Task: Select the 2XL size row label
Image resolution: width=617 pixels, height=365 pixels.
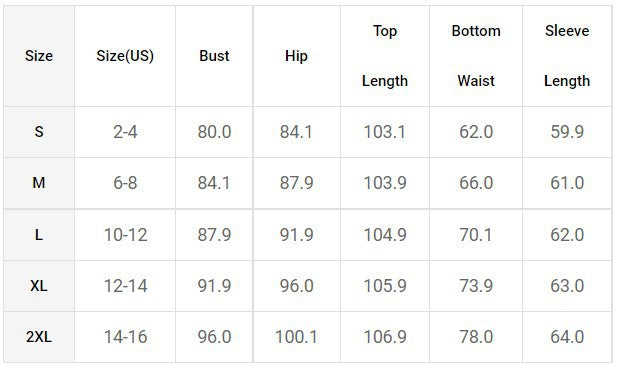Action: [39, 337]
